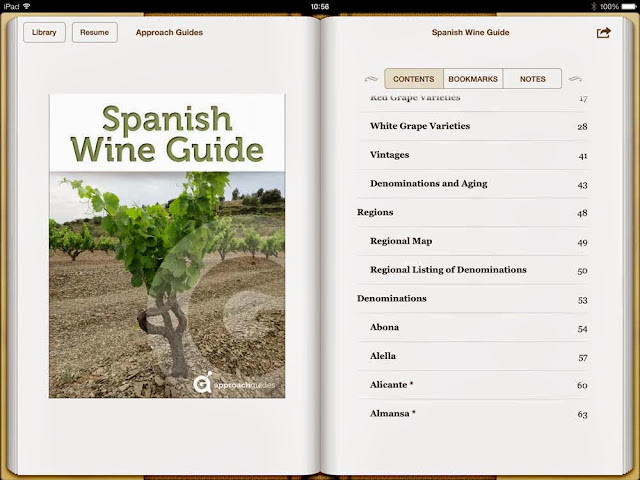Tap page number 48 beside Regions
The width and height of the screenshot is (640, 480).
(x=582, y=213)
